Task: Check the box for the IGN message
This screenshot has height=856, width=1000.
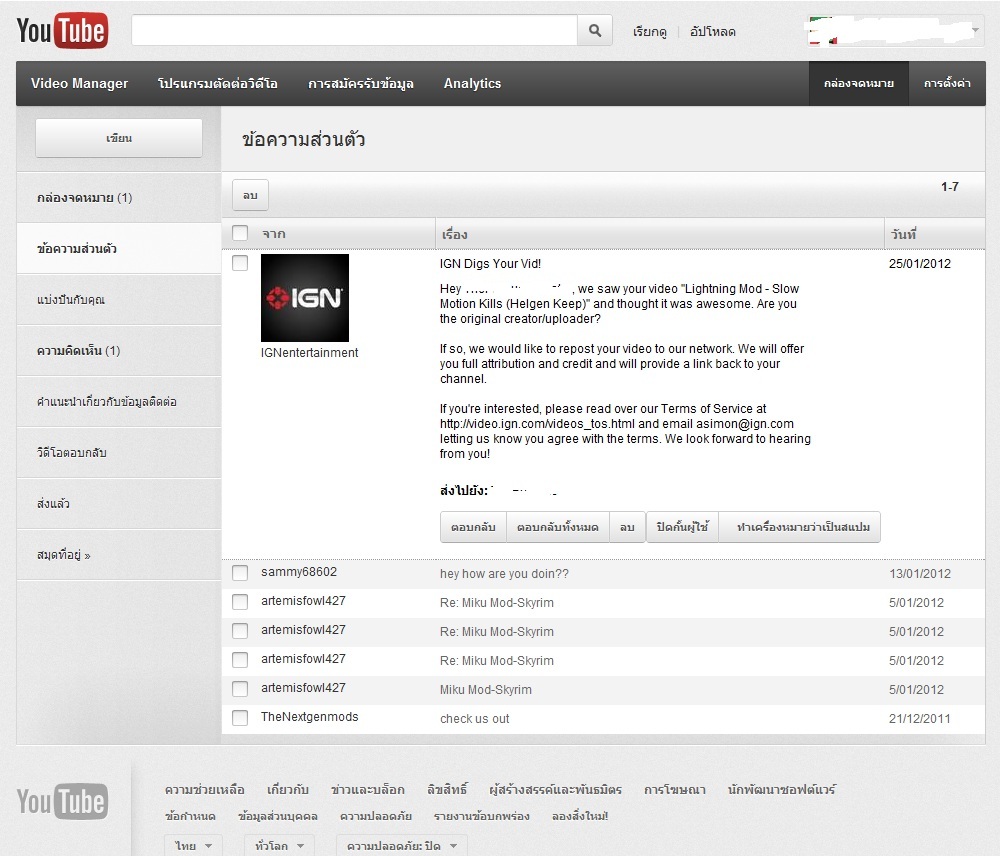Action: click(240, 263)
